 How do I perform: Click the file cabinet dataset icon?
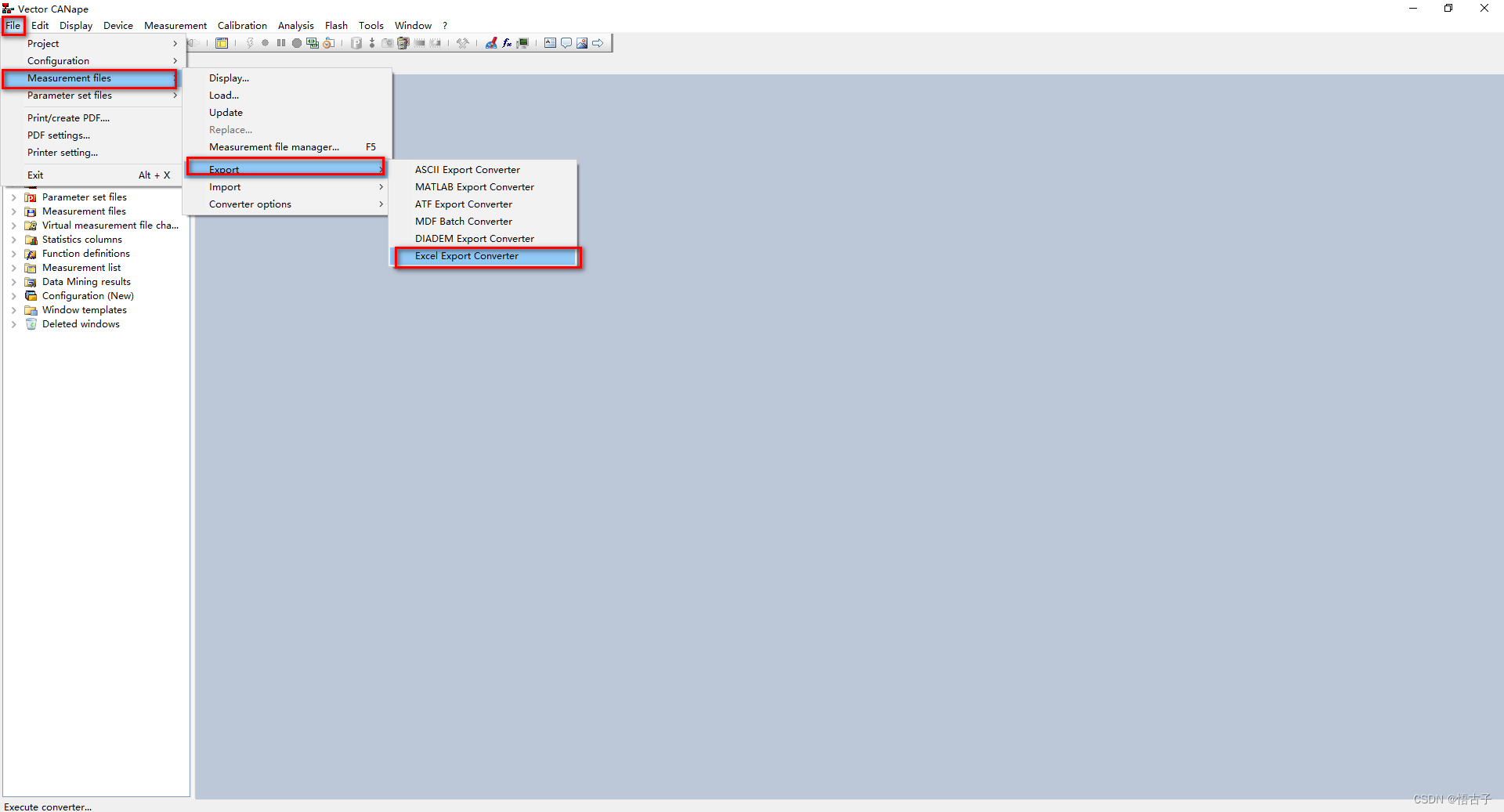point(403,43)
